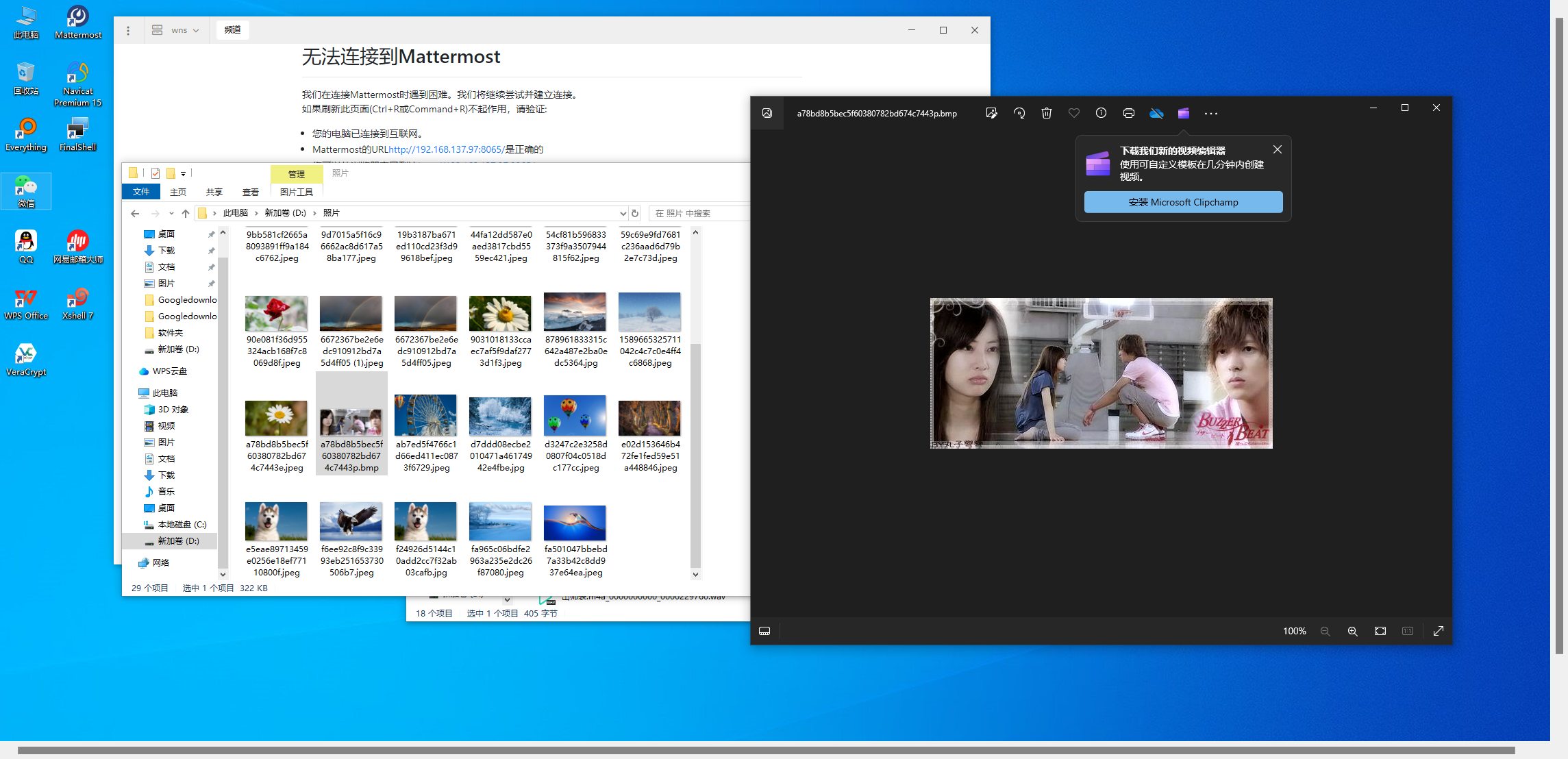
Task: Click the print icon in Photos toolbar
Action: click(1128, 113)
